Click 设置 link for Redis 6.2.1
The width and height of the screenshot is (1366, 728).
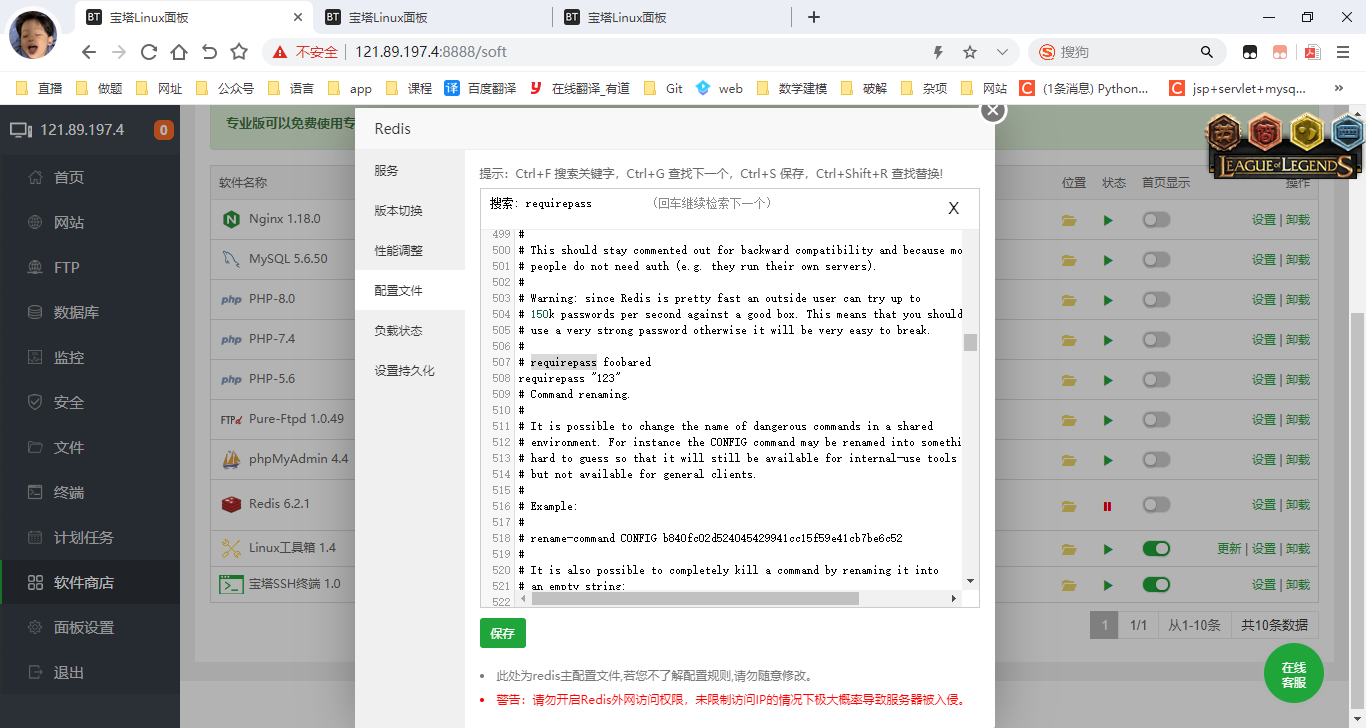[1263, 505]
